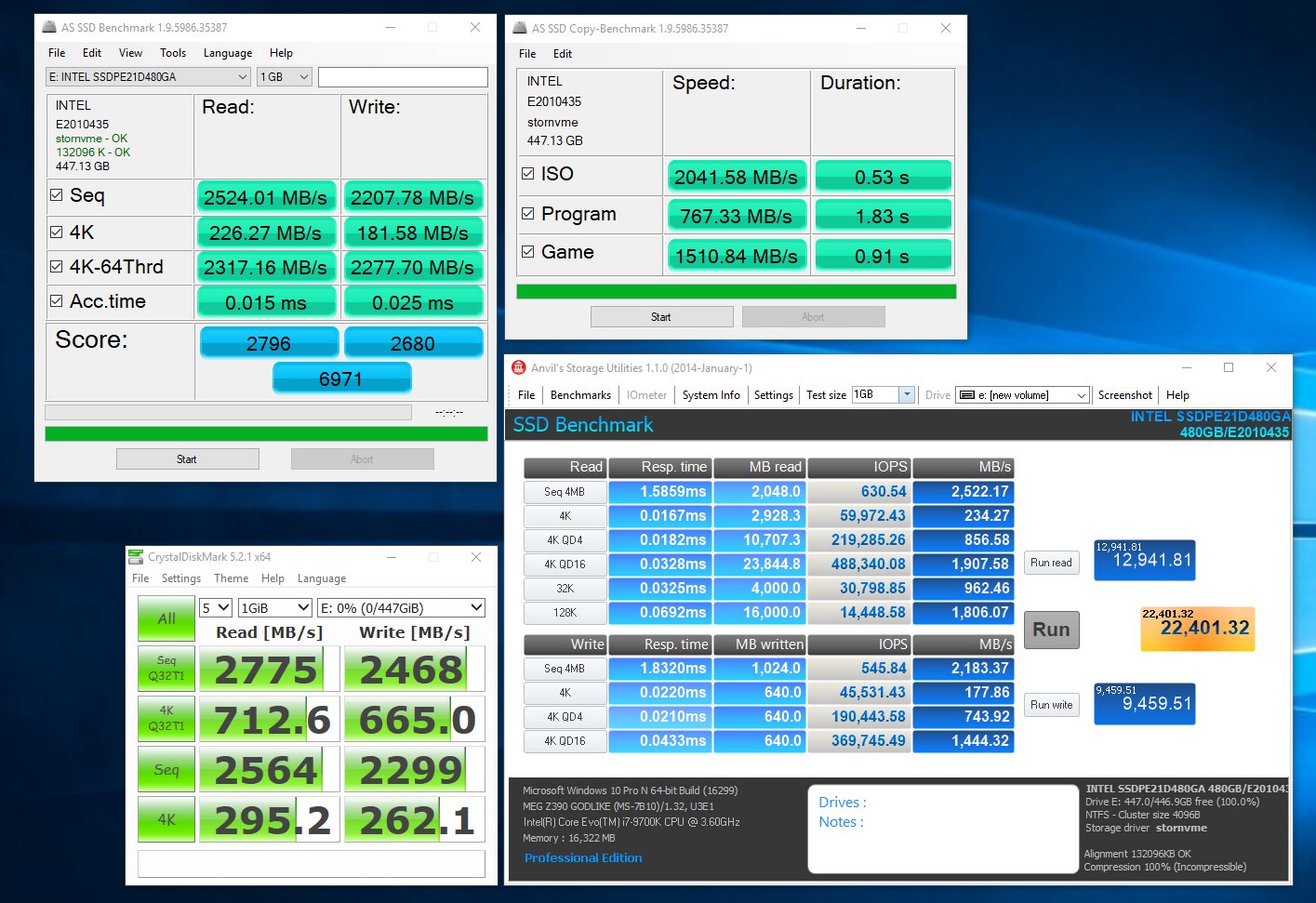Click the empty comment field in CrystalDiskMark
The height and width of the screenshot is (903, 1316).
(x=312, y=863)
